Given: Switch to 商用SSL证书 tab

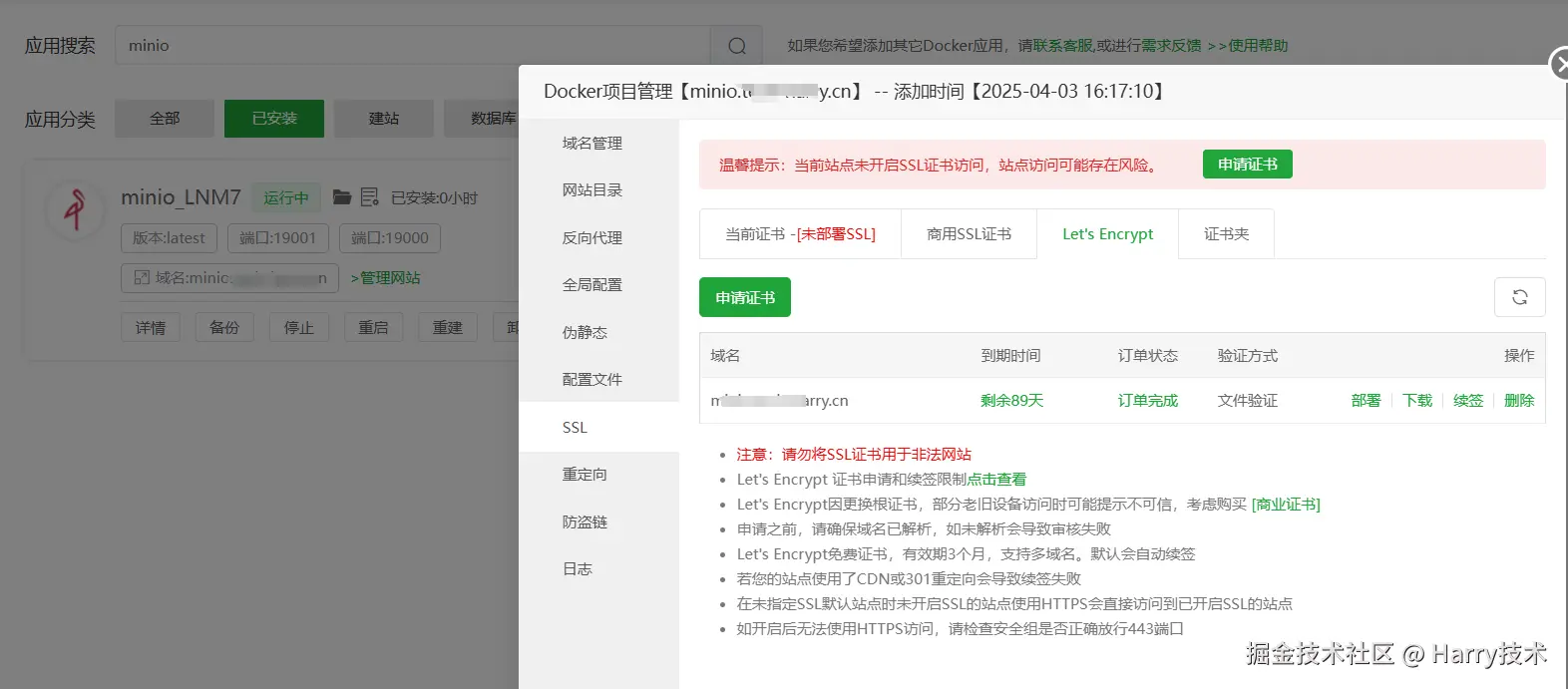Looking at the screenshot, I should 969,234.
